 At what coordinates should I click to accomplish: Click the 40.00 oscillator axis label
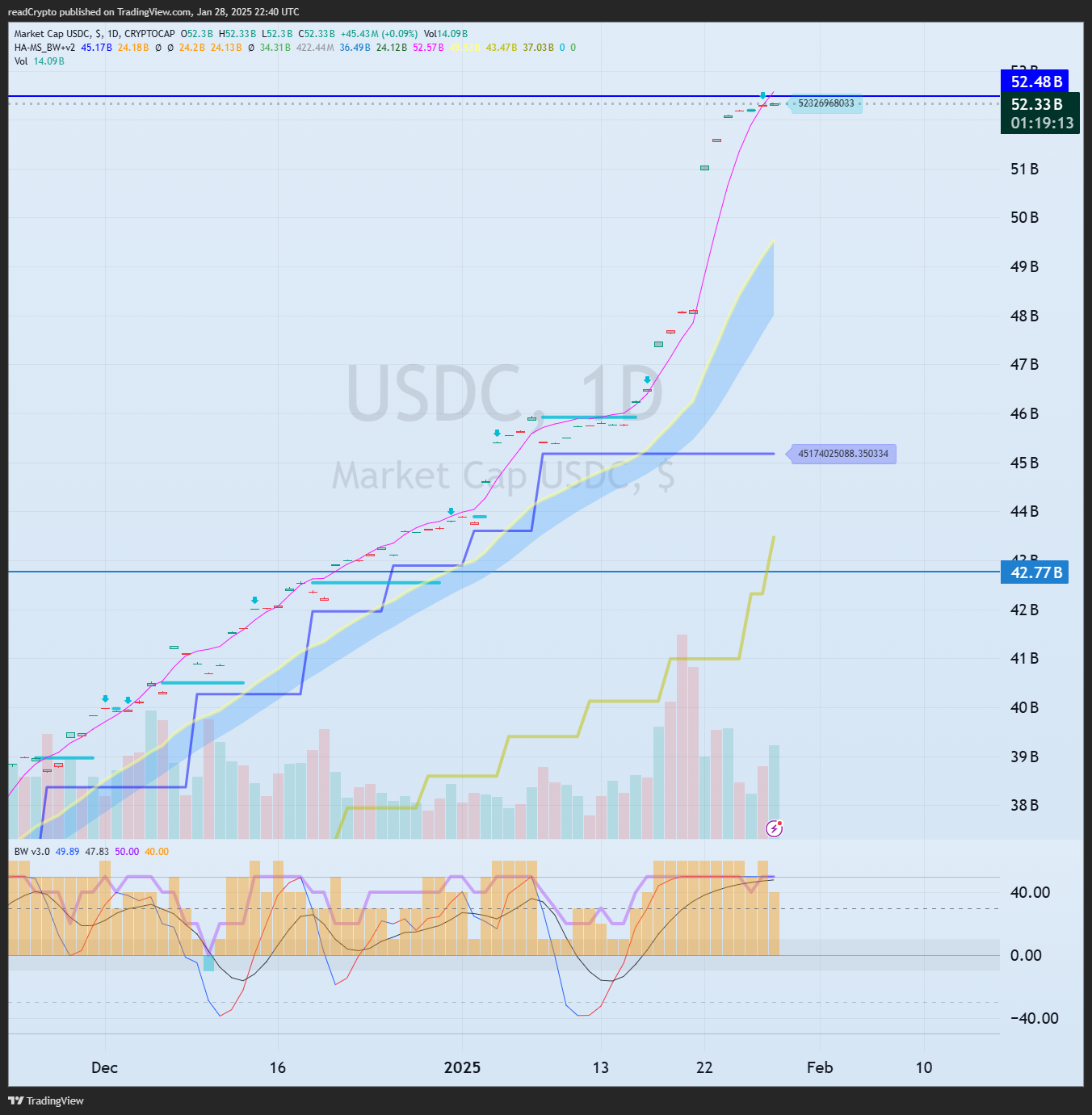(1030, 892)
